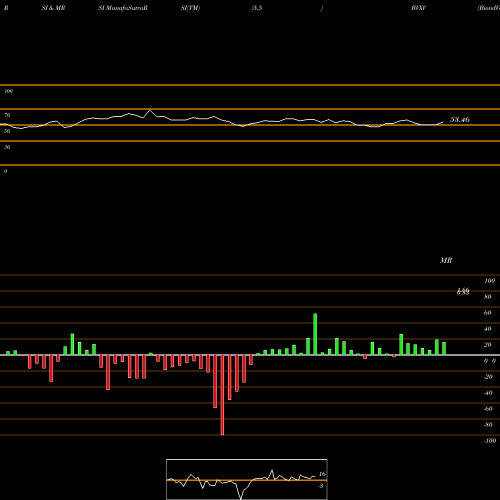Click the longest red histogram bar
Screen dimensions: 500x500
tap(222, 395)
